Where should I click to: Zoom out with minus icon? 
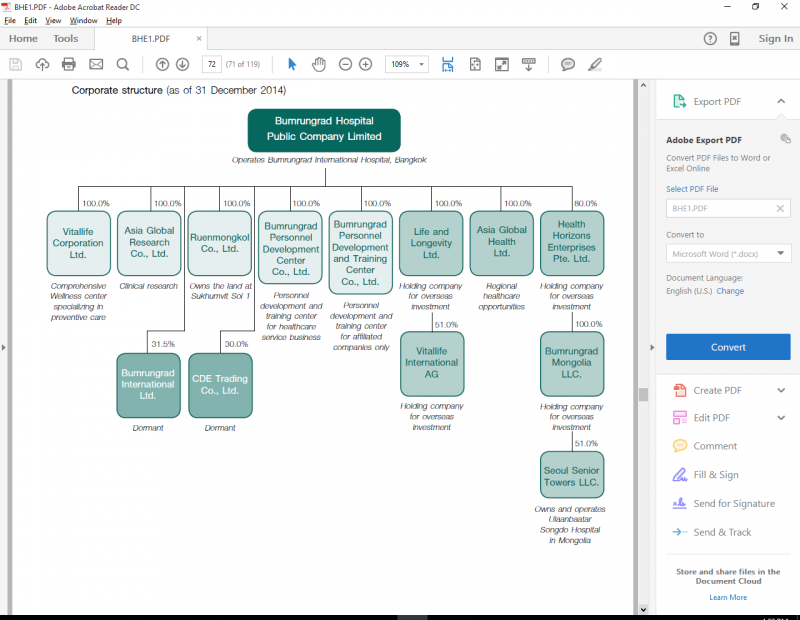click(x=345, y=64)
